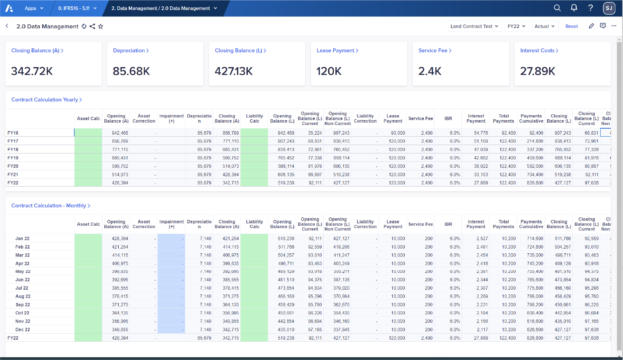Click Interest Payment column header in monthly grid
This screenshot has width=623, height=360.
click(476, 224)
